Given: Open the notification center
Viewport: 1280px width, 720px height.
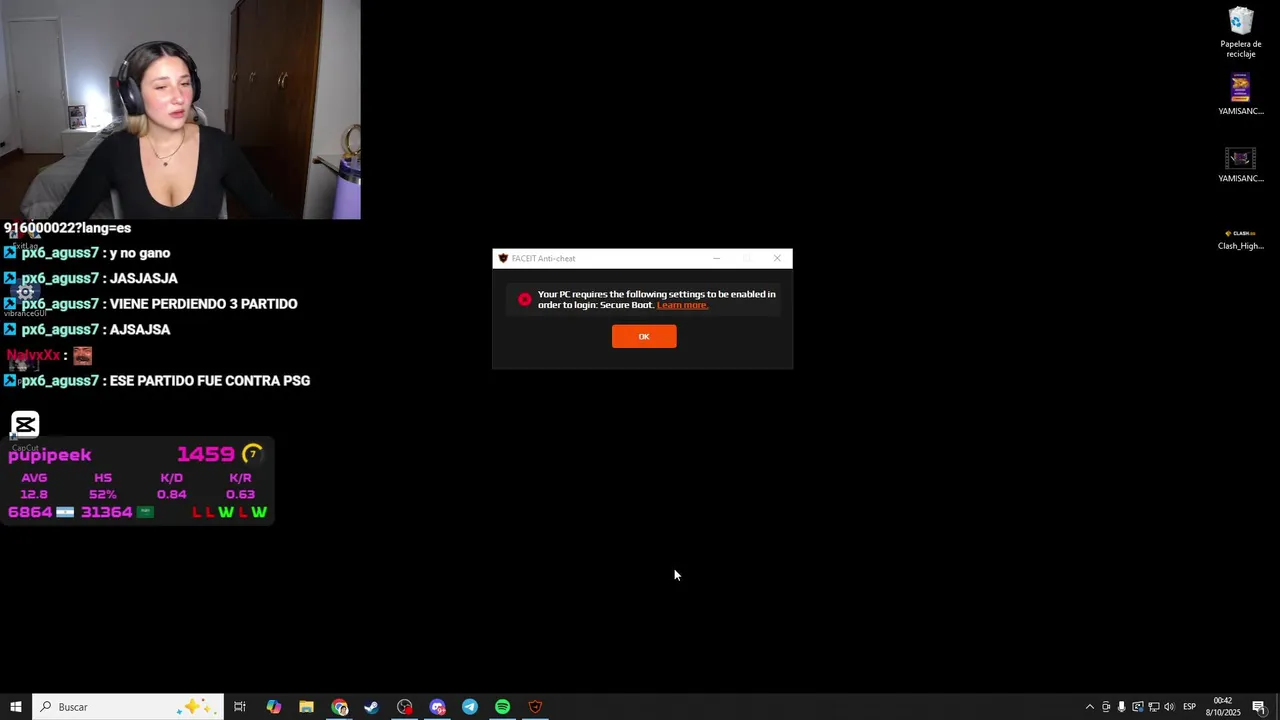Looking at the screenshot, I should pyautogui.click(x=1258, y=707).
